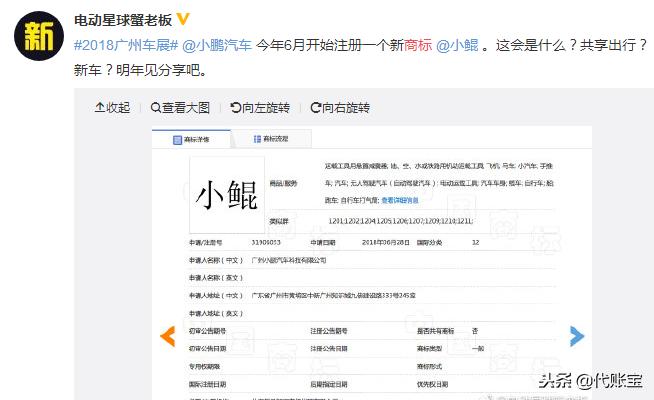Click the 优先权日期 label
The width and height of the screenshot is (654, 400).
tap(433, 384)
